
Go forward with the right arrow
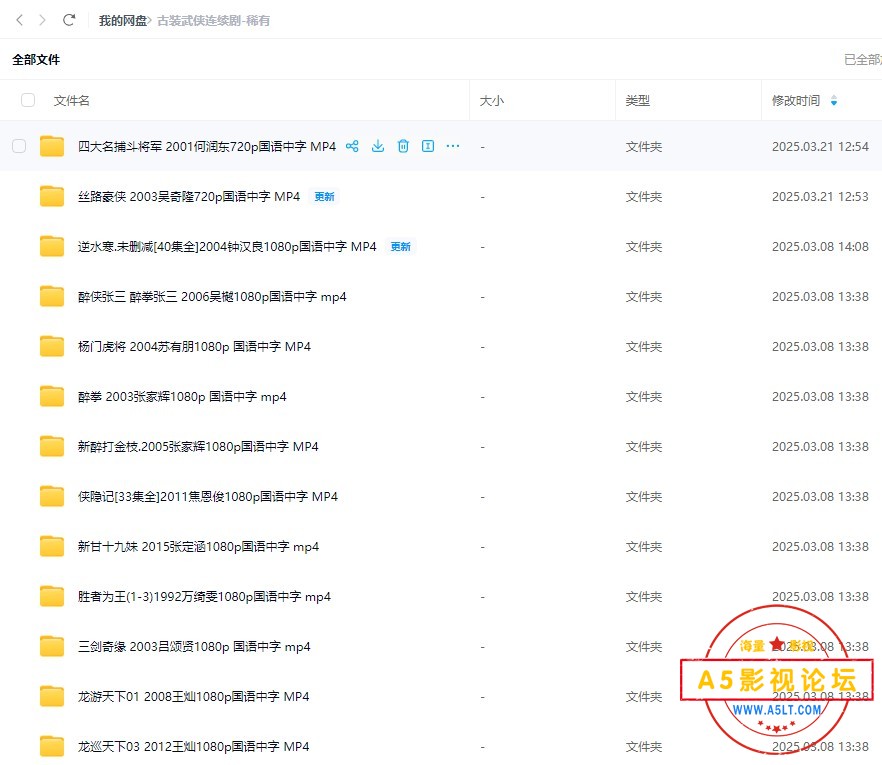42,20
